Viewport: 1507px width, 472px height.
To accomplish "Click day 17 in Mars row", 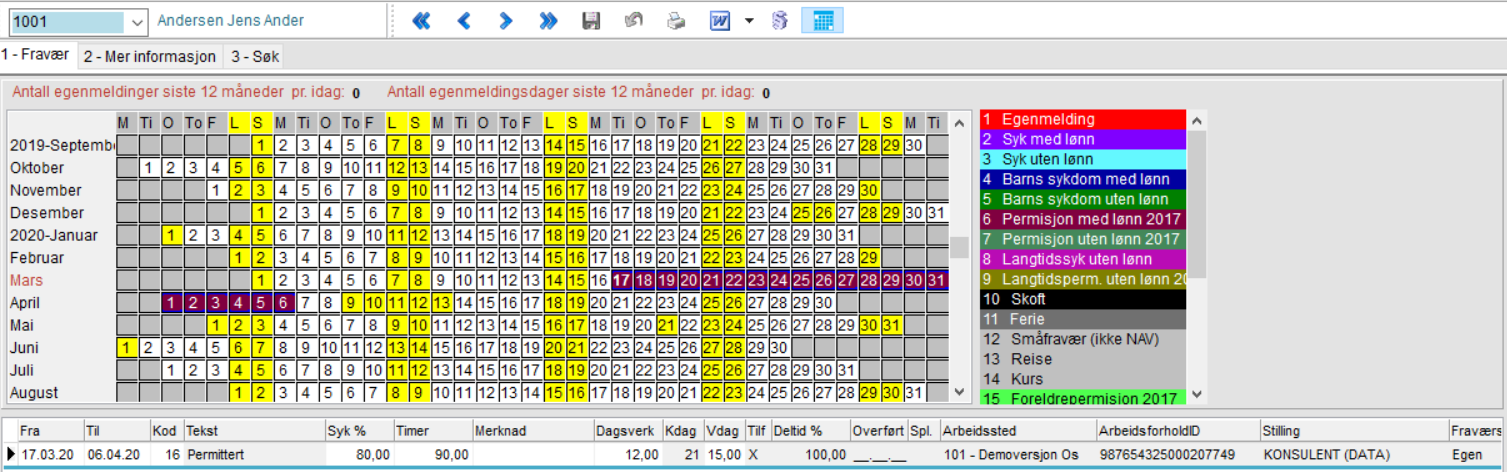I will coord(622,280).
